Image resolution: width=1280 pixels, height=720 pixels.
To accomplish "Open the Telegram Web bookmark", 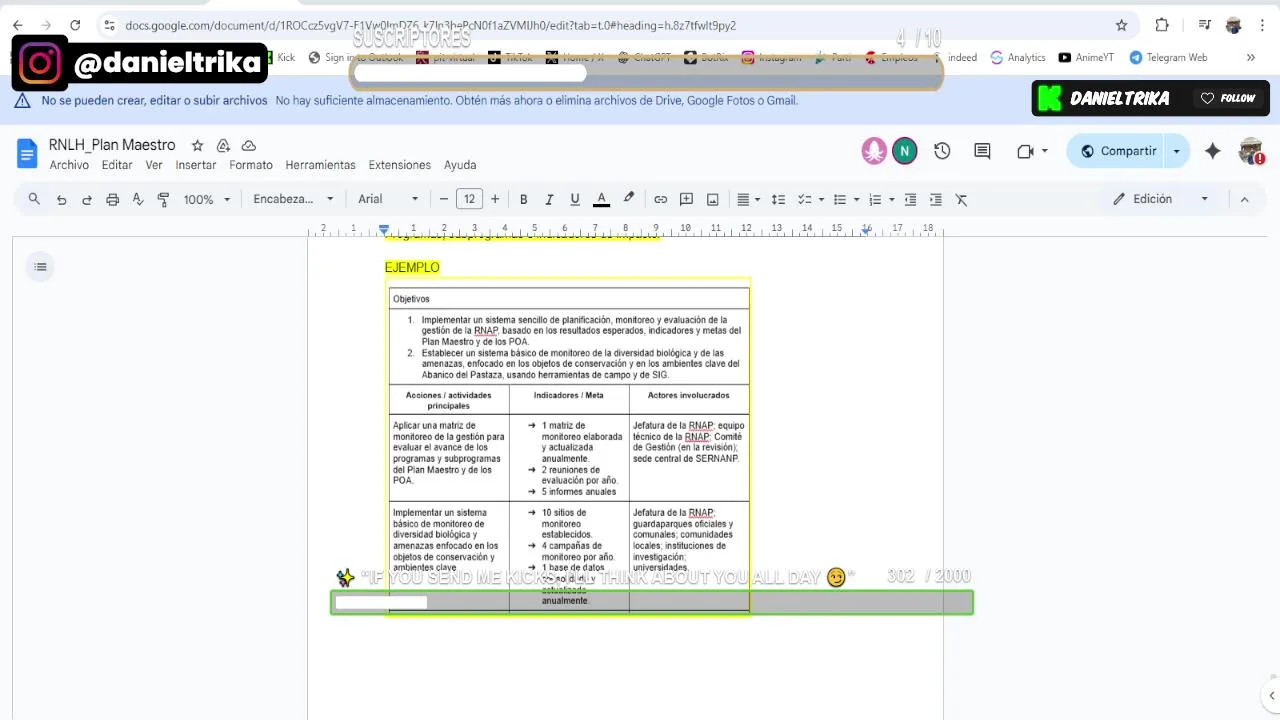I will coord(1168,57).
